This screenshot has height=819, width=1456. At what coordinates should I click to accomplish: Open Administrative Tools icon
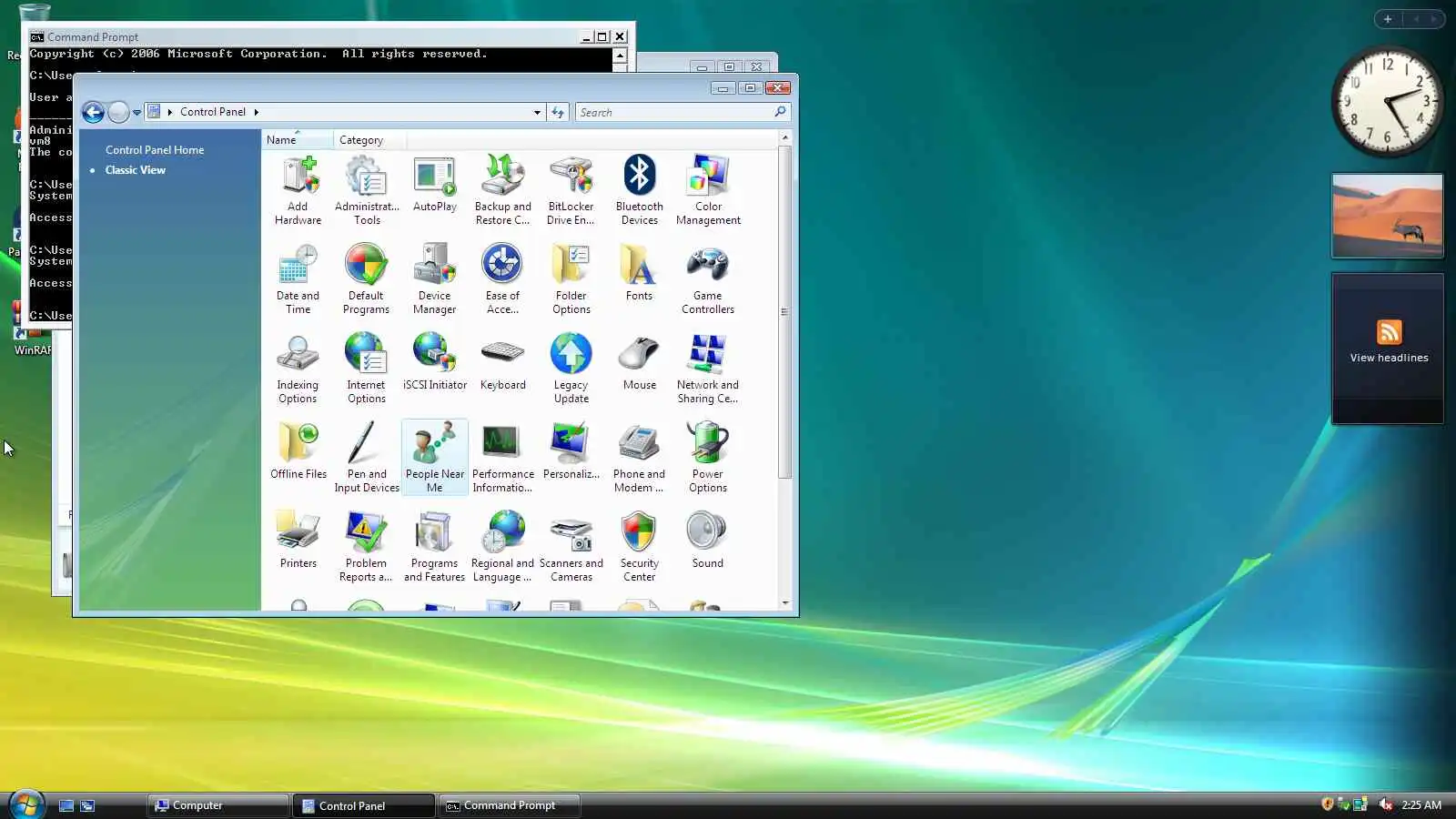tap(367, 190)
